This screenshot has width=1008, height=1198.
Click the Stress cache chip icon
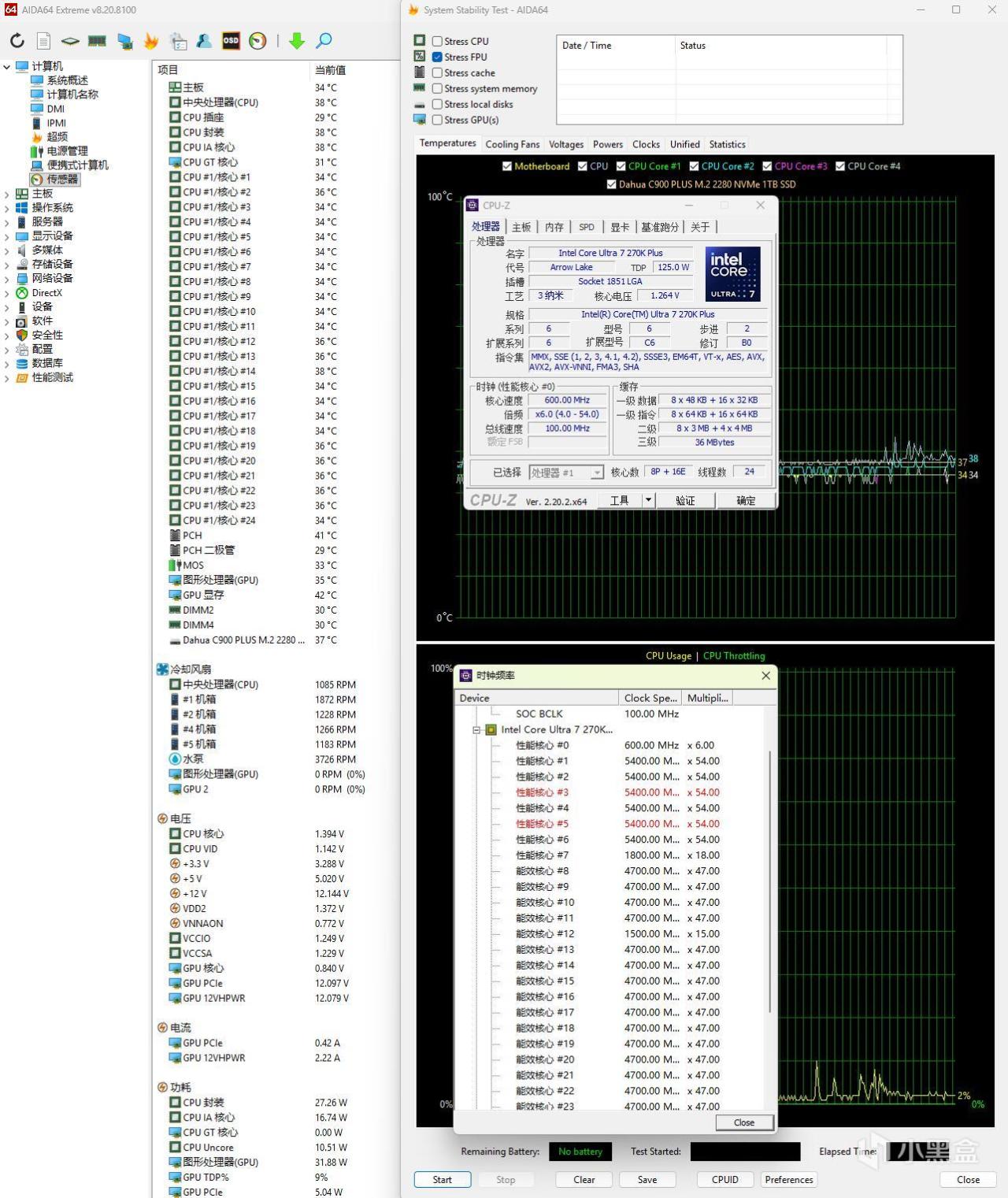(420, 72)
